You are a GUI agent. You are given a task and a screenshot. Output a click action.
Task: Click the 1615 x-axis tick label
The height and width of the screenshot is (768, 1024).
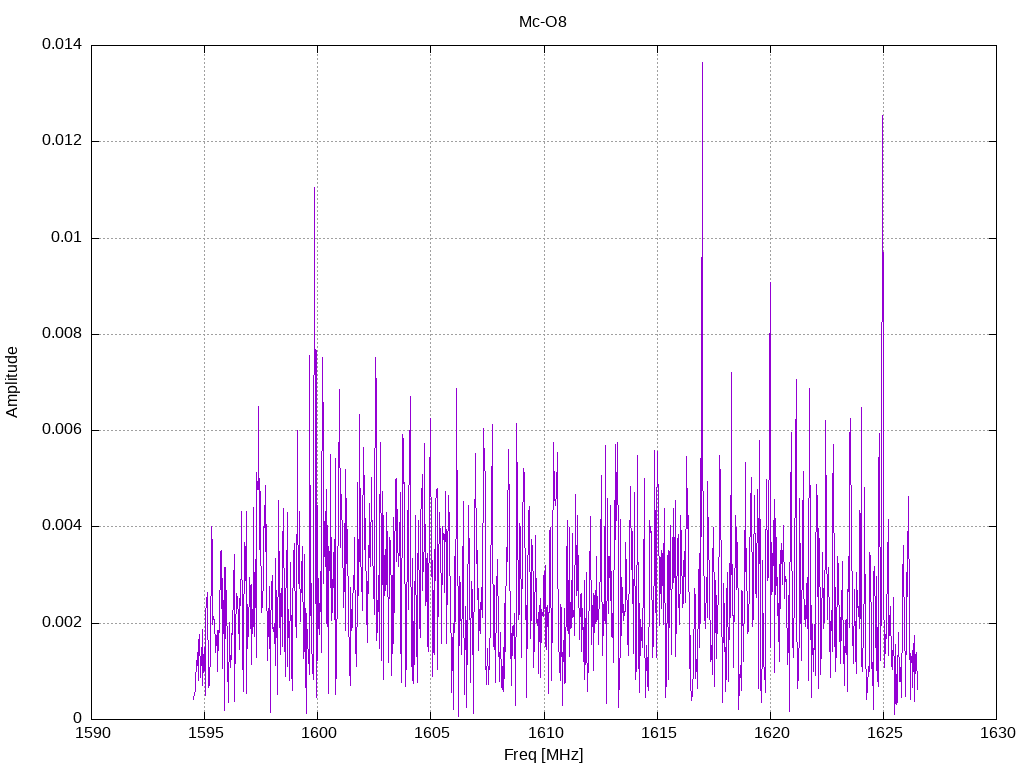point(658,733)
